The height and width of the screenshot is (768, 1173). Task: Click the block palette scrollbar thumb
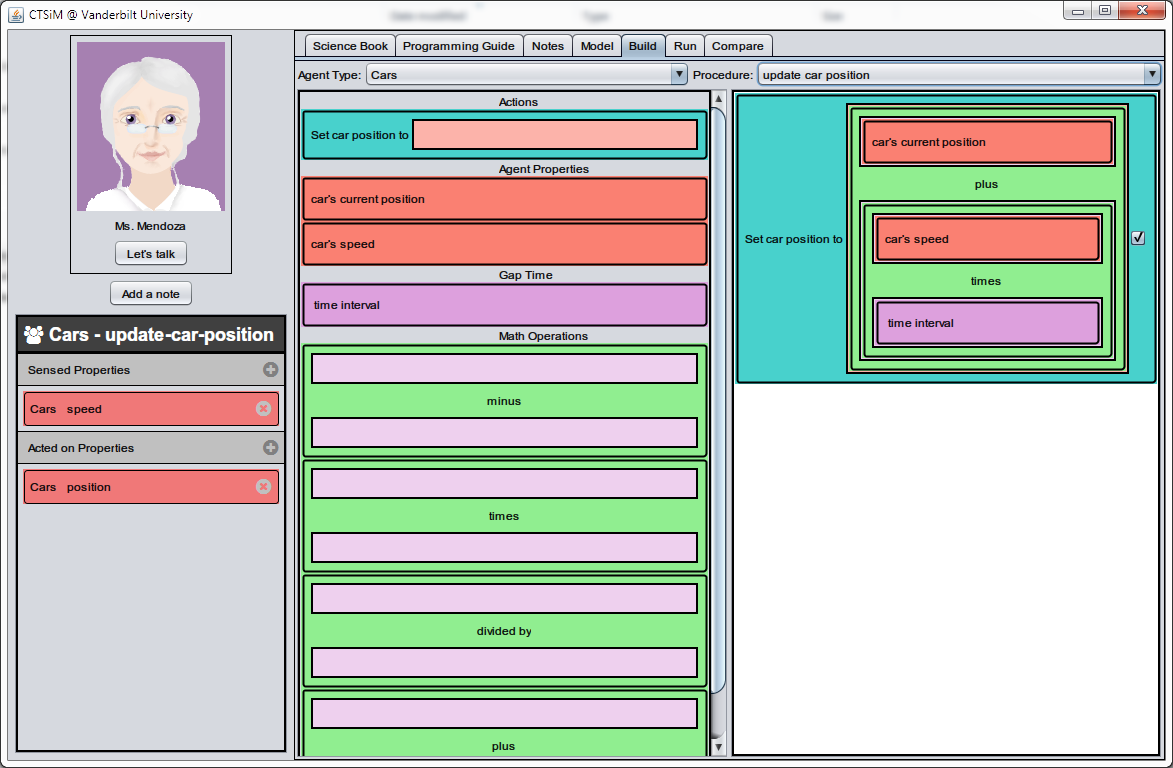click(x=717, y=400)
